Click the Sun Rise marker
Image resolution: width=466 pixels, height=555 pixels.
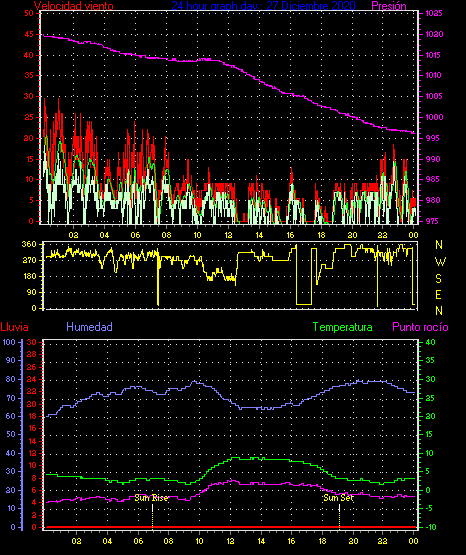click(x=151, y=498)
